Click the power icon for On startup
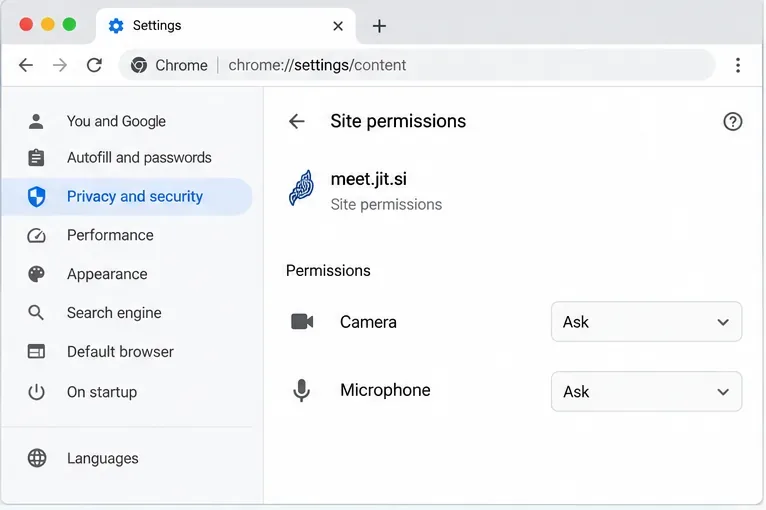Viewport: 766px width, 510px height. tap(37, 392)
